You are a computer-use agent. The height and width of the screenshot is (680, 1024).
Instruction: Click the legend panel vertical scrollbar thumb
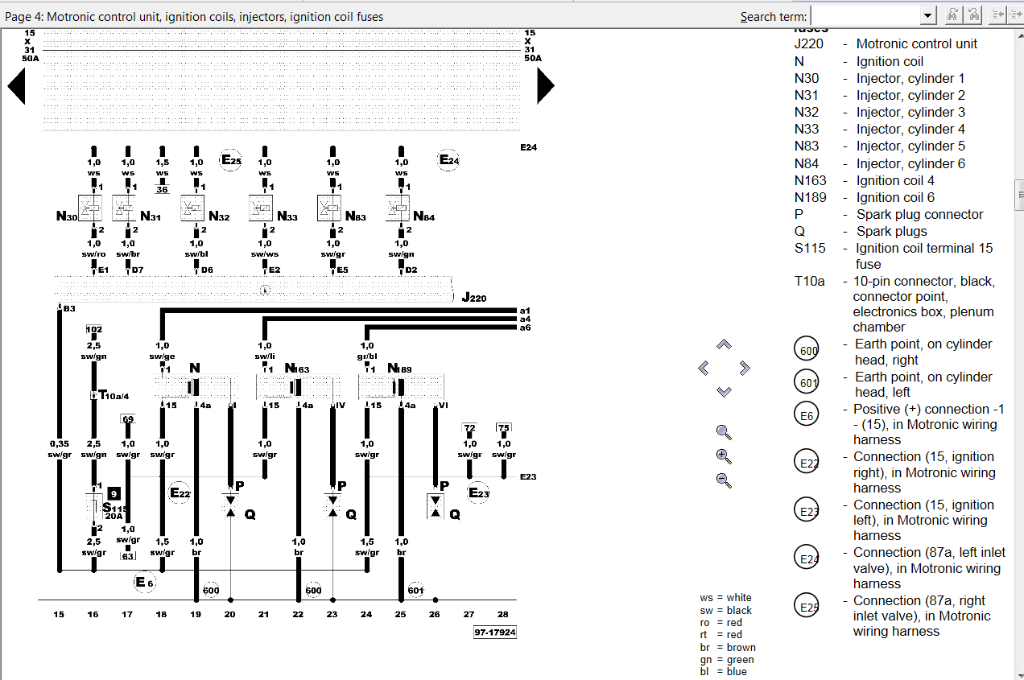(x=1018, y=190)
